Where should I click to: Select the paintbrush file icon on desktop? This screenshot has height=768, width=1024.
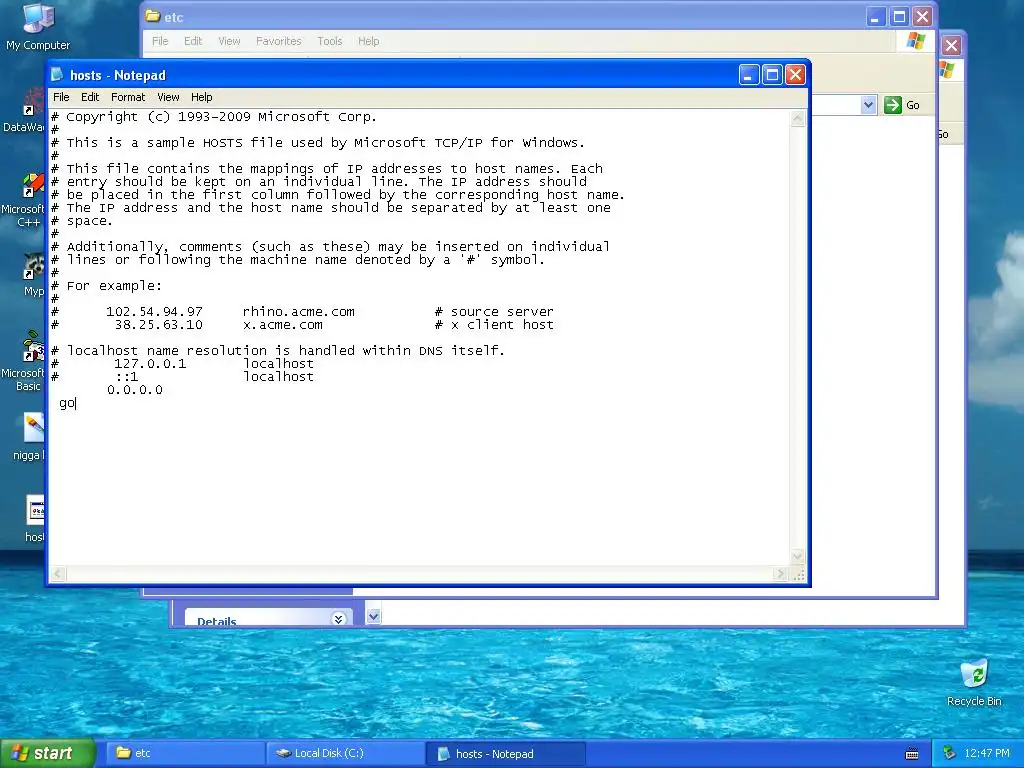(x=34, y=428)
